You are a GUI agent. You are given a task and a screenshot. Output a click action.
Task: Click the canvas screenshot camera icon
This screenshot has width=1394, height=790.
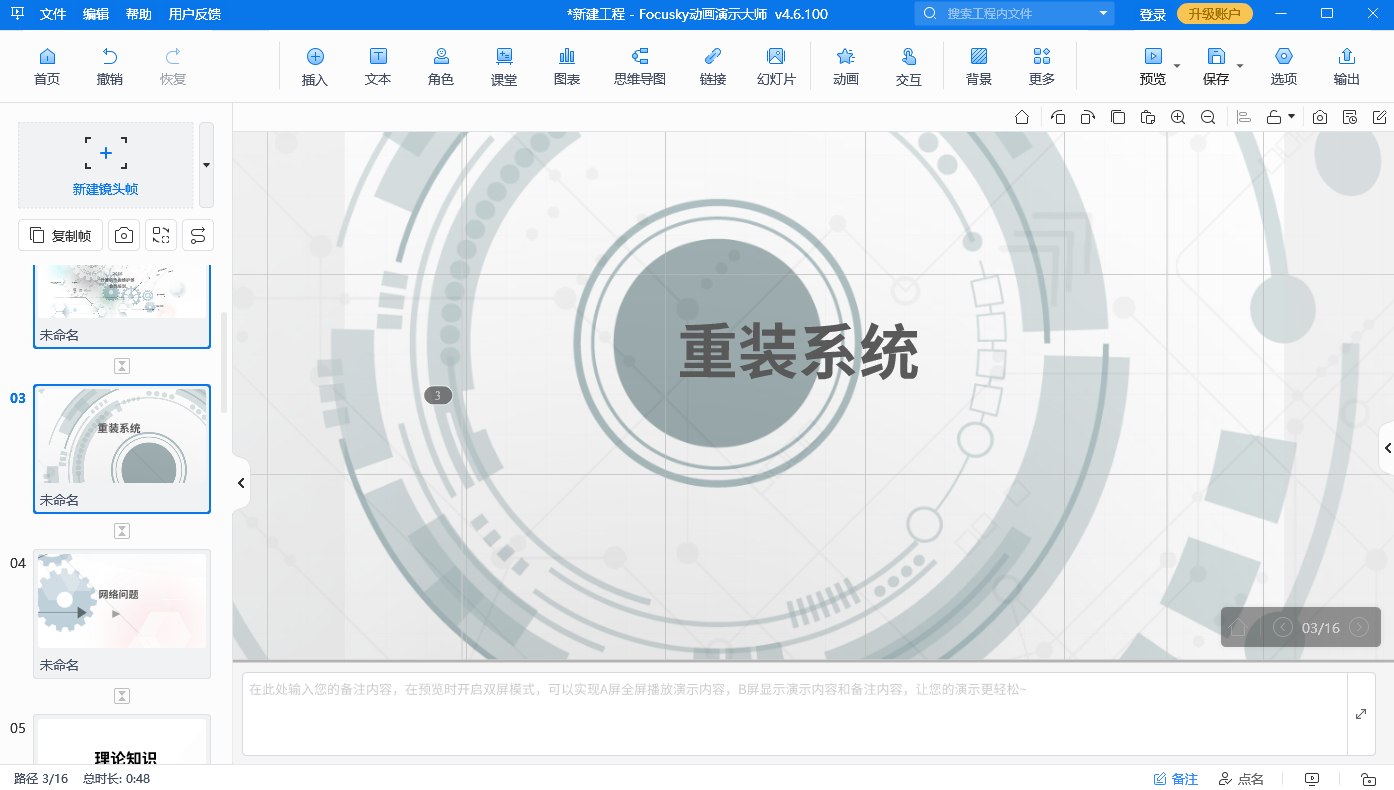1320,117
